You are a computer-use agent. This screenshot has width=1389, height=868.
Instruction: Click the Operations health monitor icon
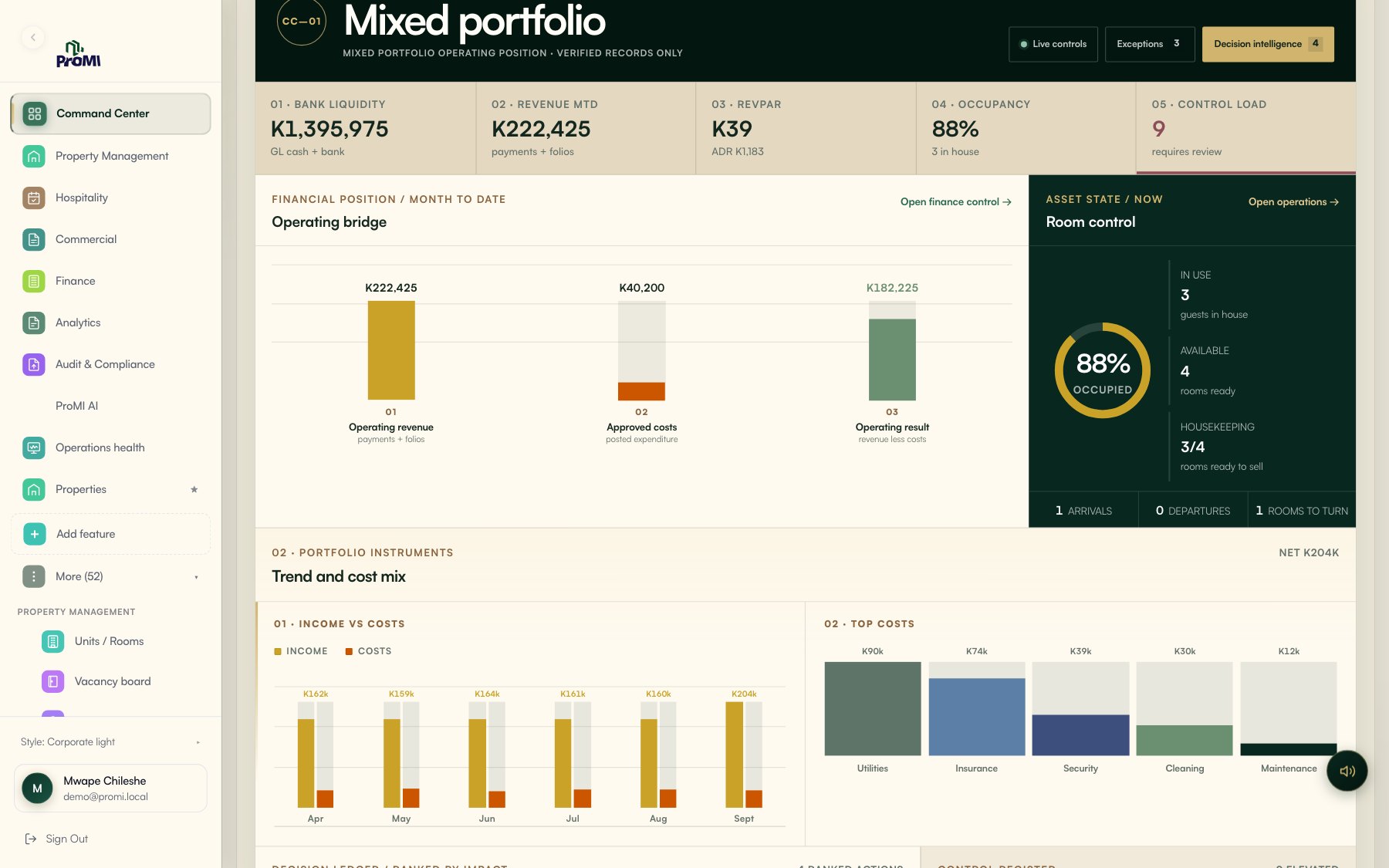pyautogui.click(x=34, y=448)
